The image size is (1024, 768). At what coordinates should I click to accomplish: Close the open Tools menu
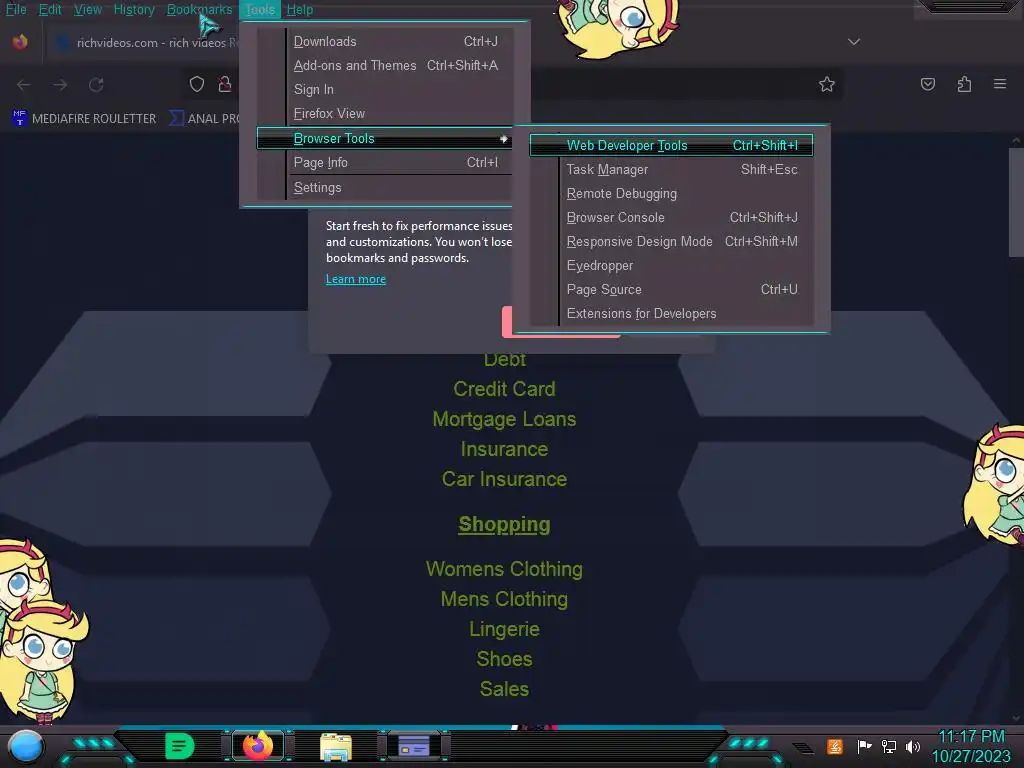(x=260, y=9)
